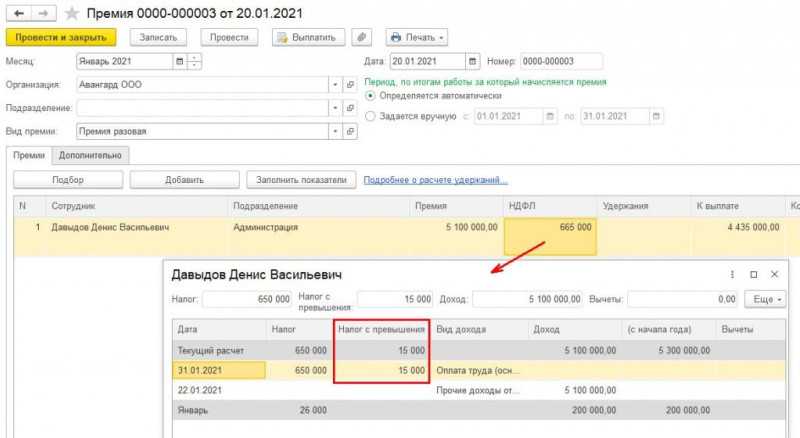The width and height of the screenshot is (800, 438).
Task: Expand the Подразделение dropdown list
Action: point(335,108)
